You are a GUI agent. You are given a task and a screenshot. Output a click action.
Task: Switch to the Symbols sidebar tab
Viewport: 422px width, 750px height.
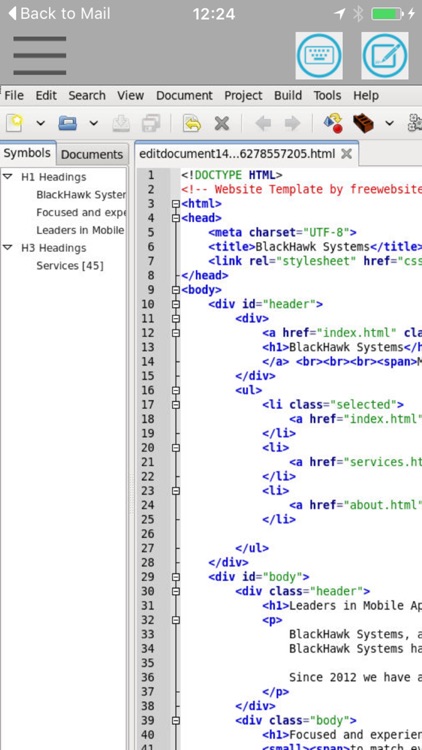[27, 153]
